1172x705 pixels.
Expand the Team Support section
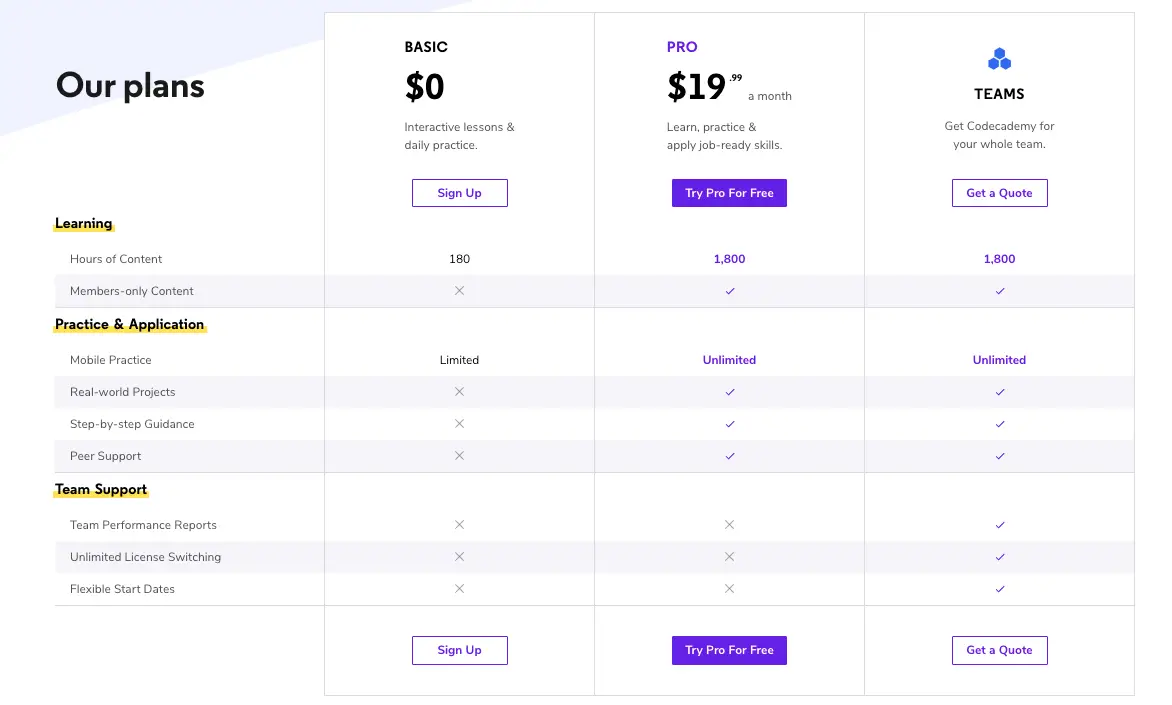click(100, 489)
